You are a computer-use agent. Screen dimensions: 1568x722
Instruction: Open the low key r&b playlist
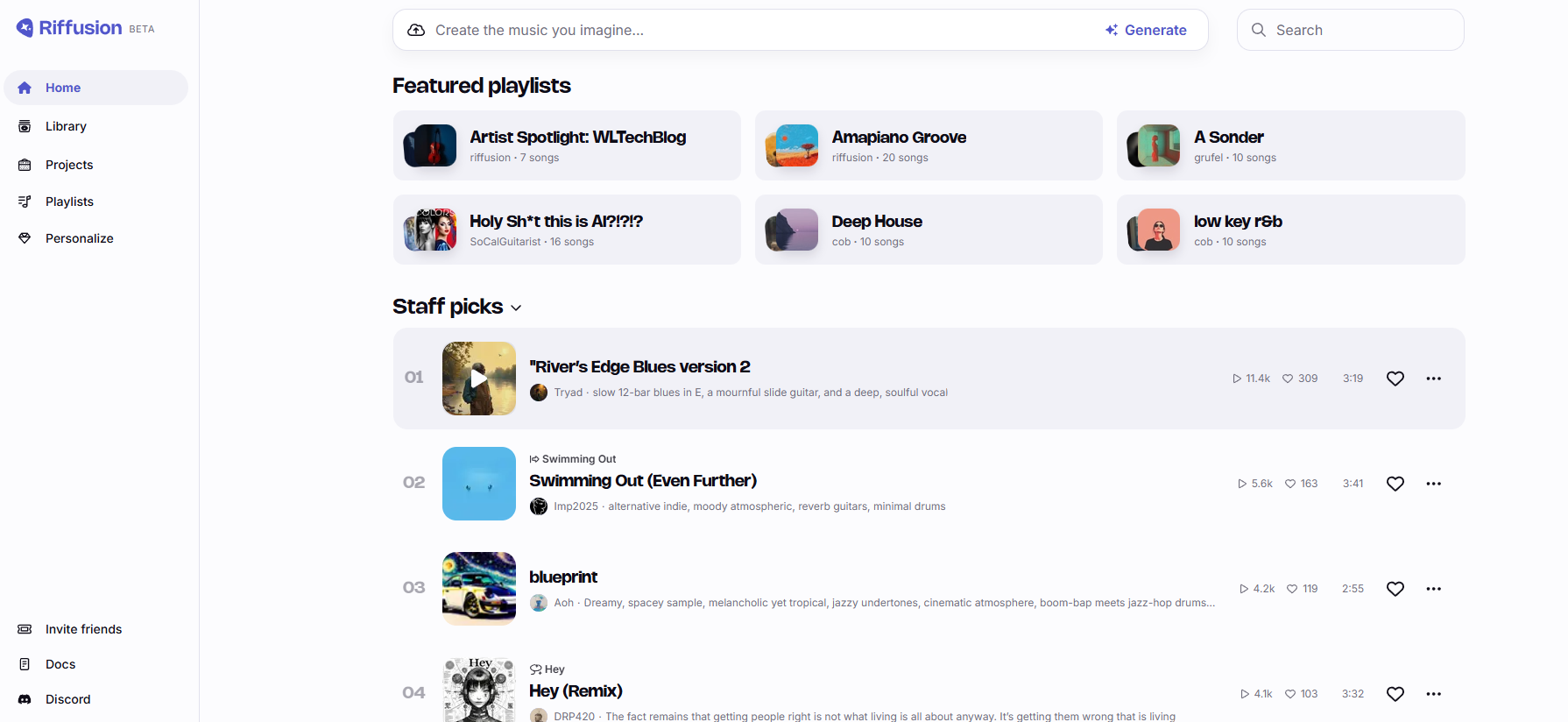[x=1291, y=230]
